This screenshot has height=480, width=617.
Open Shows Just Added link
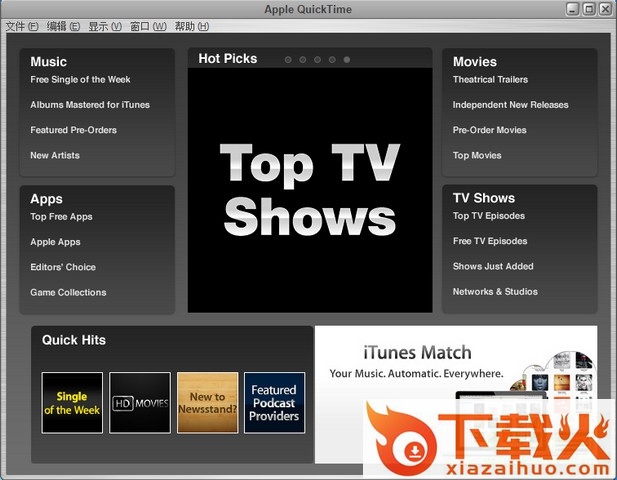point(493,266)
